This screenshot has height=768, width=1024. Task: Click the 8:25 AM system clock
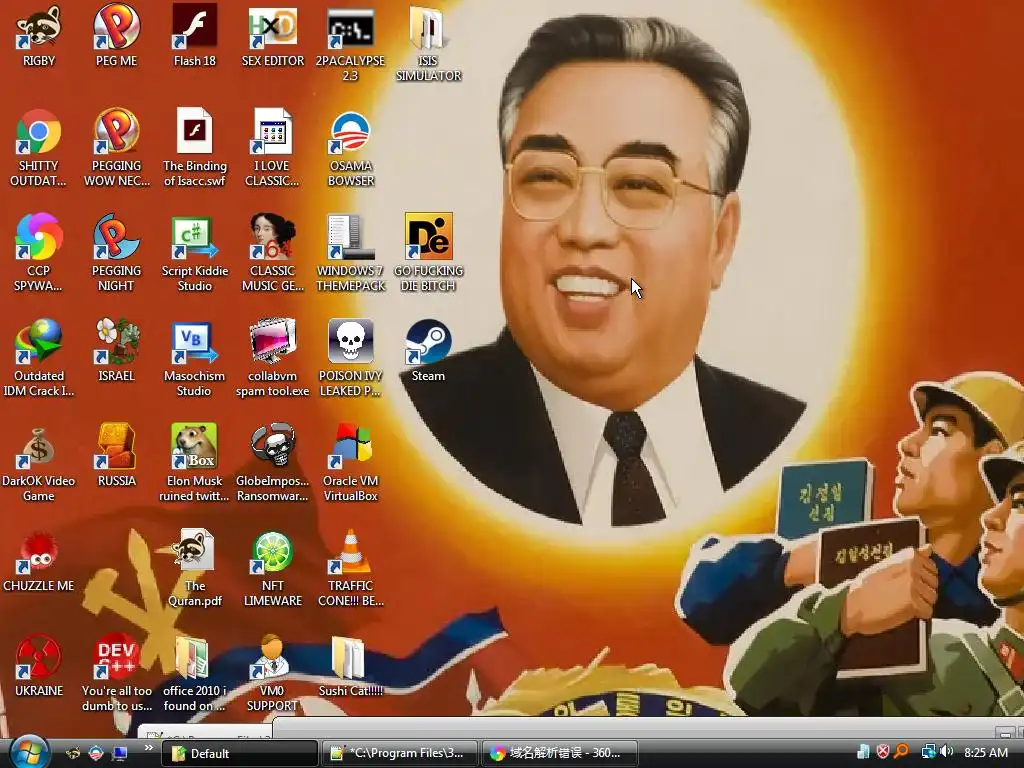985,753
